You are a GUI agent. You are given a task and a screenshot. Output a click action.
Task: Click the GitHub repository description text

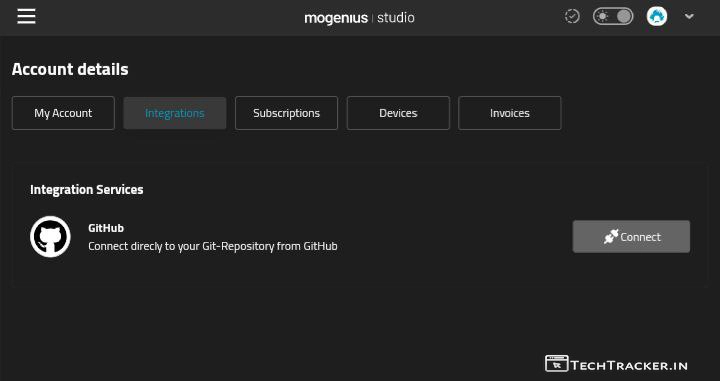[213, 246]
